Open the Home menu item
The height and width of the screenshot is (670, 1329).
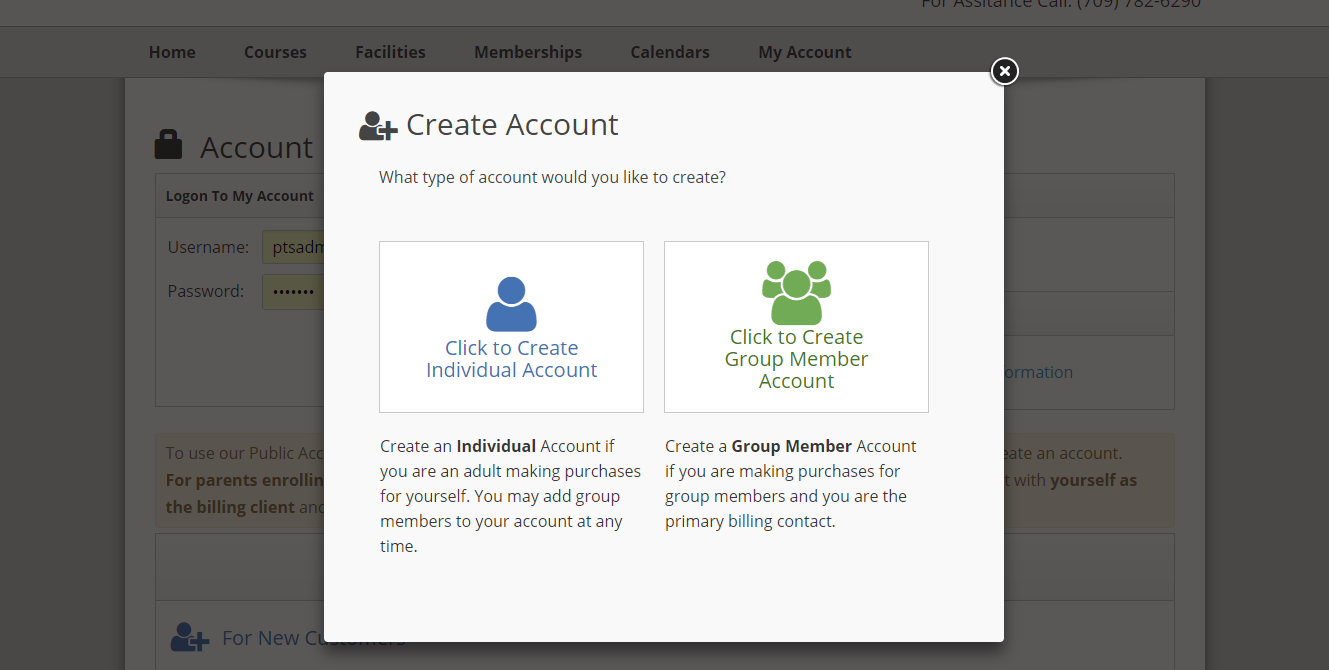(172, 52)
